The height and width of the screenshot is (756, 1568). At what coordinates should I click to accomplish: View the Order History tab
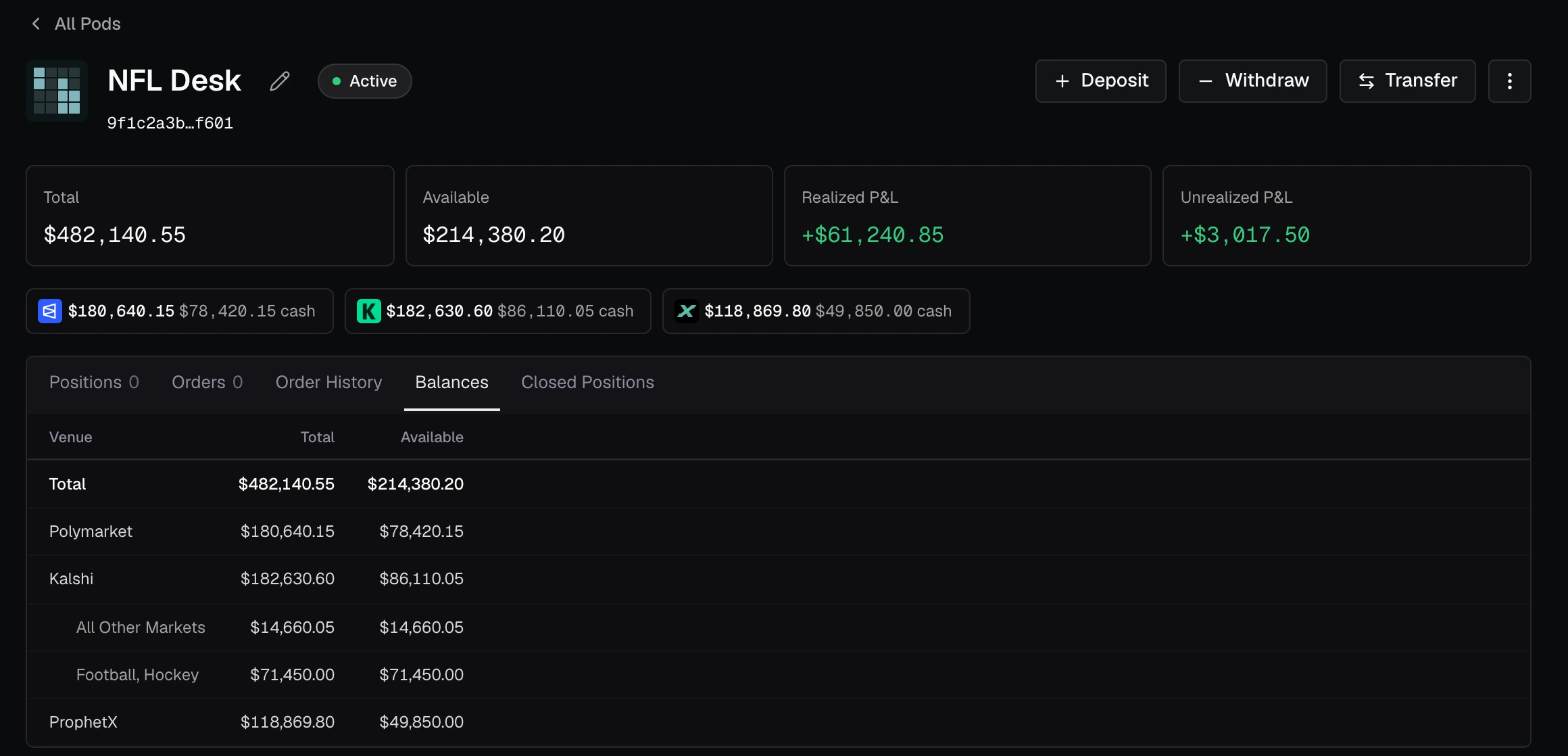pyautogui.click(x=329, y=382)
